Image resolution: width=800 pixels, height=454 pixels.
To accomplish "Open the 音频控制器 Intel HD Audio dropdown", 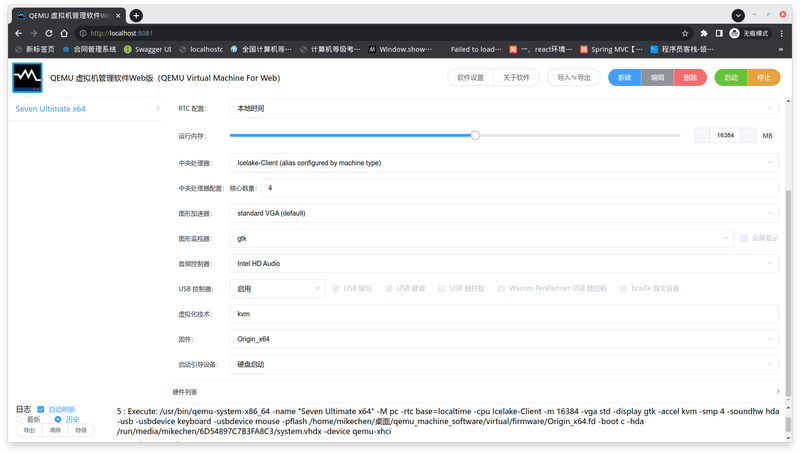I will click(x=504, y=264).
